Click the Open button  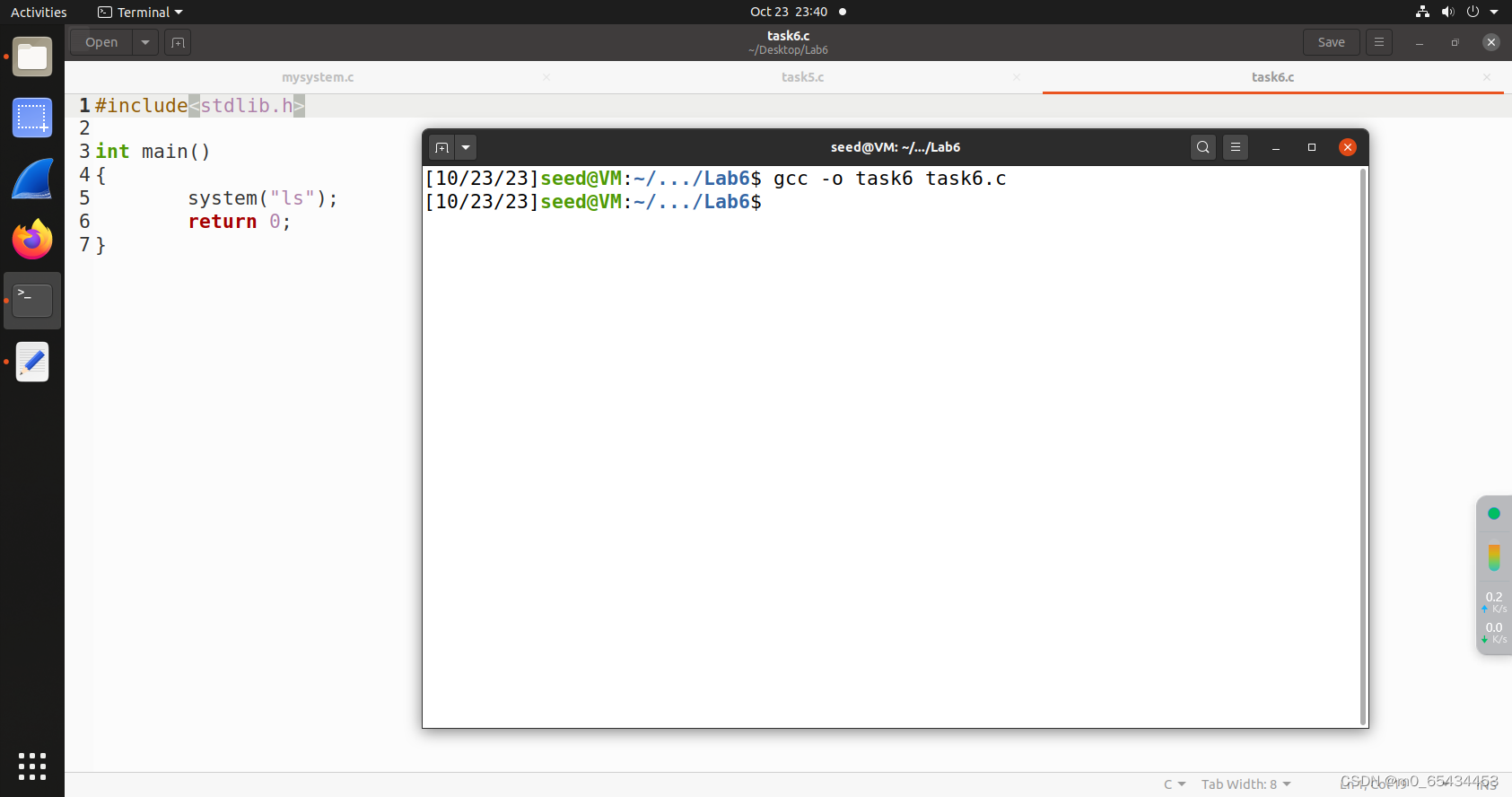point(101,42)
